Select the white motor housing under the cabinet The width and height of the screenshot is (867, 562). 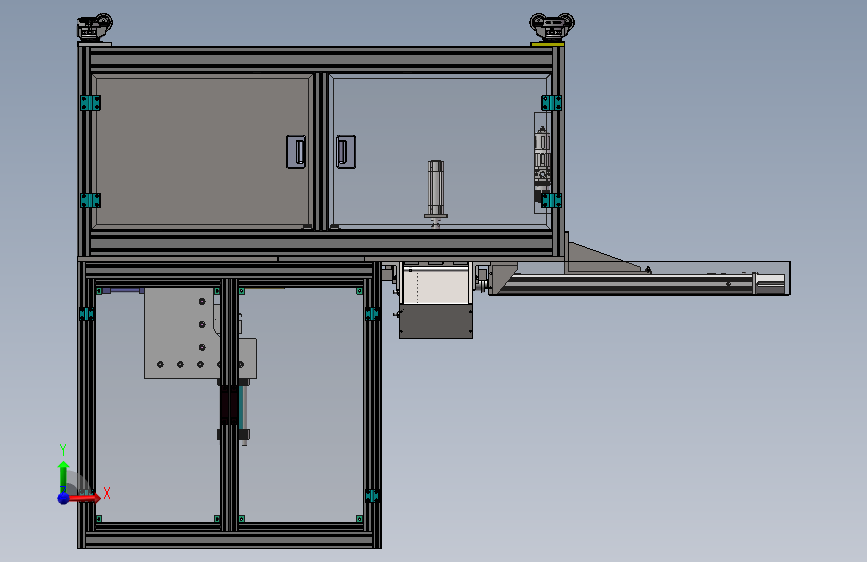436,285
